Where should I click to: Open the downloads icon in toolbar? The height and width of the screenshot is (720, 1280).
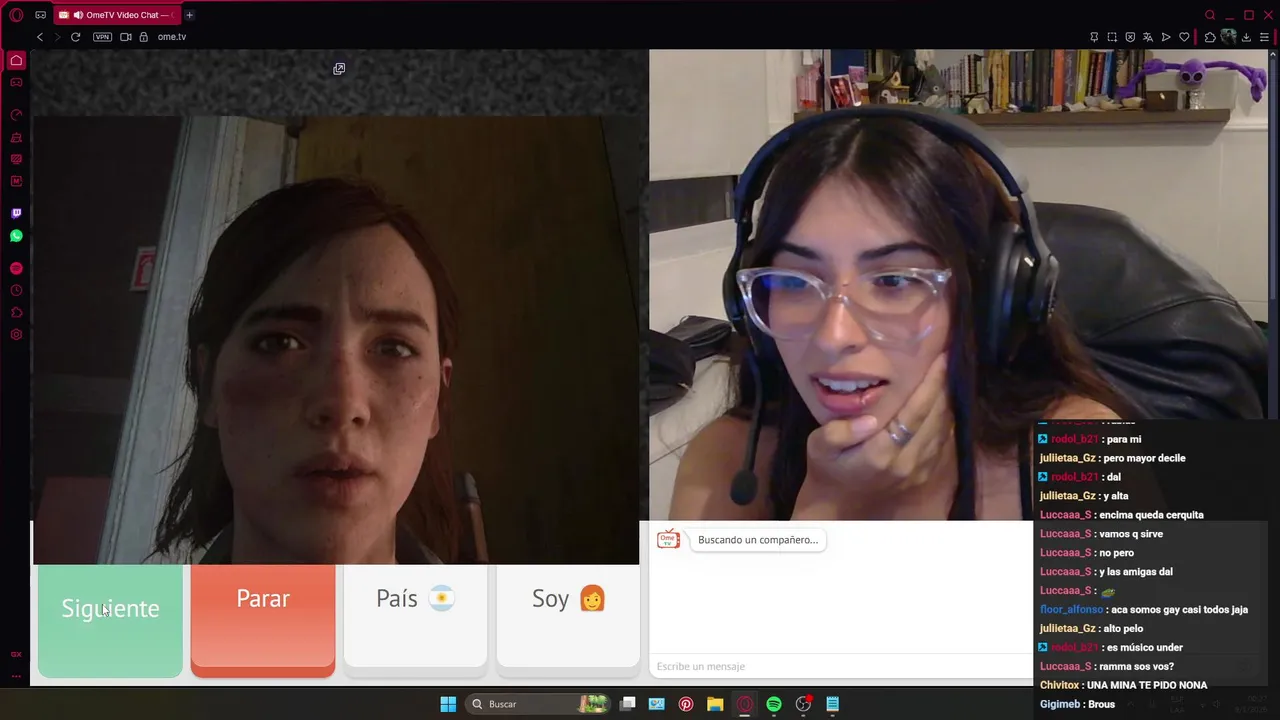1246,37
